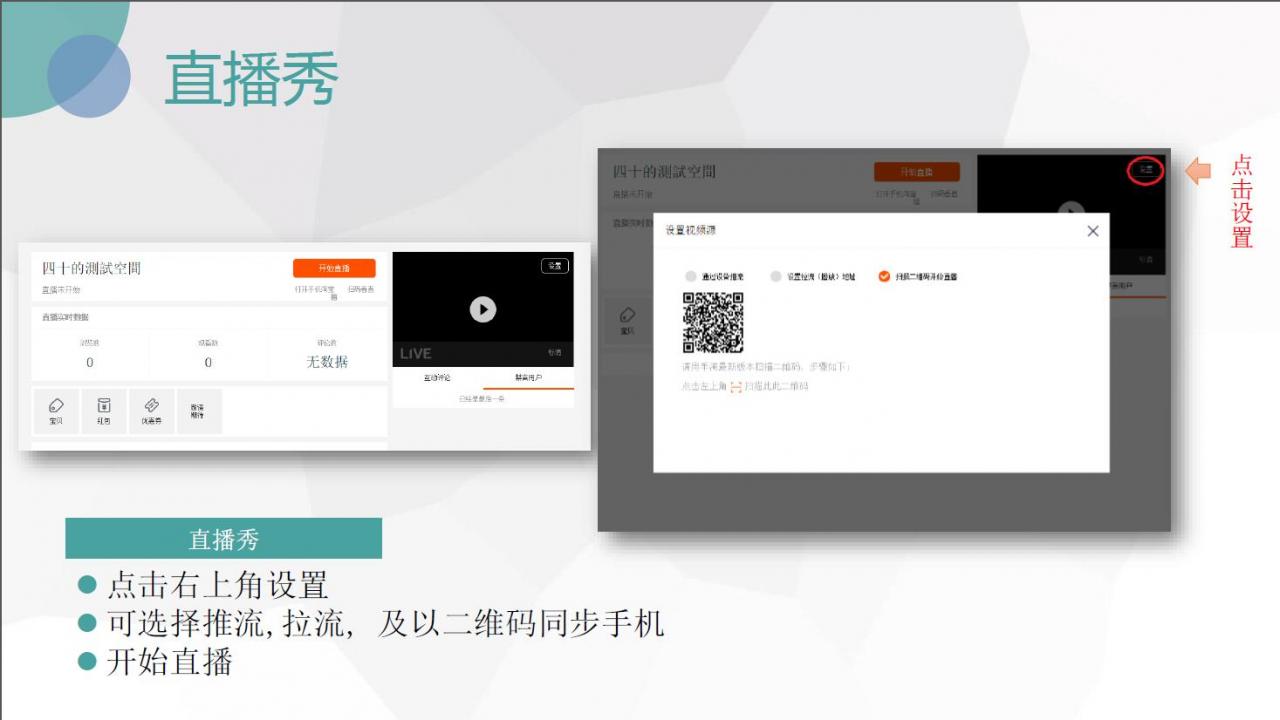Click the 直播实时数据 heading
This screenshot has width=1280, height=720.
tap(65, 317)
